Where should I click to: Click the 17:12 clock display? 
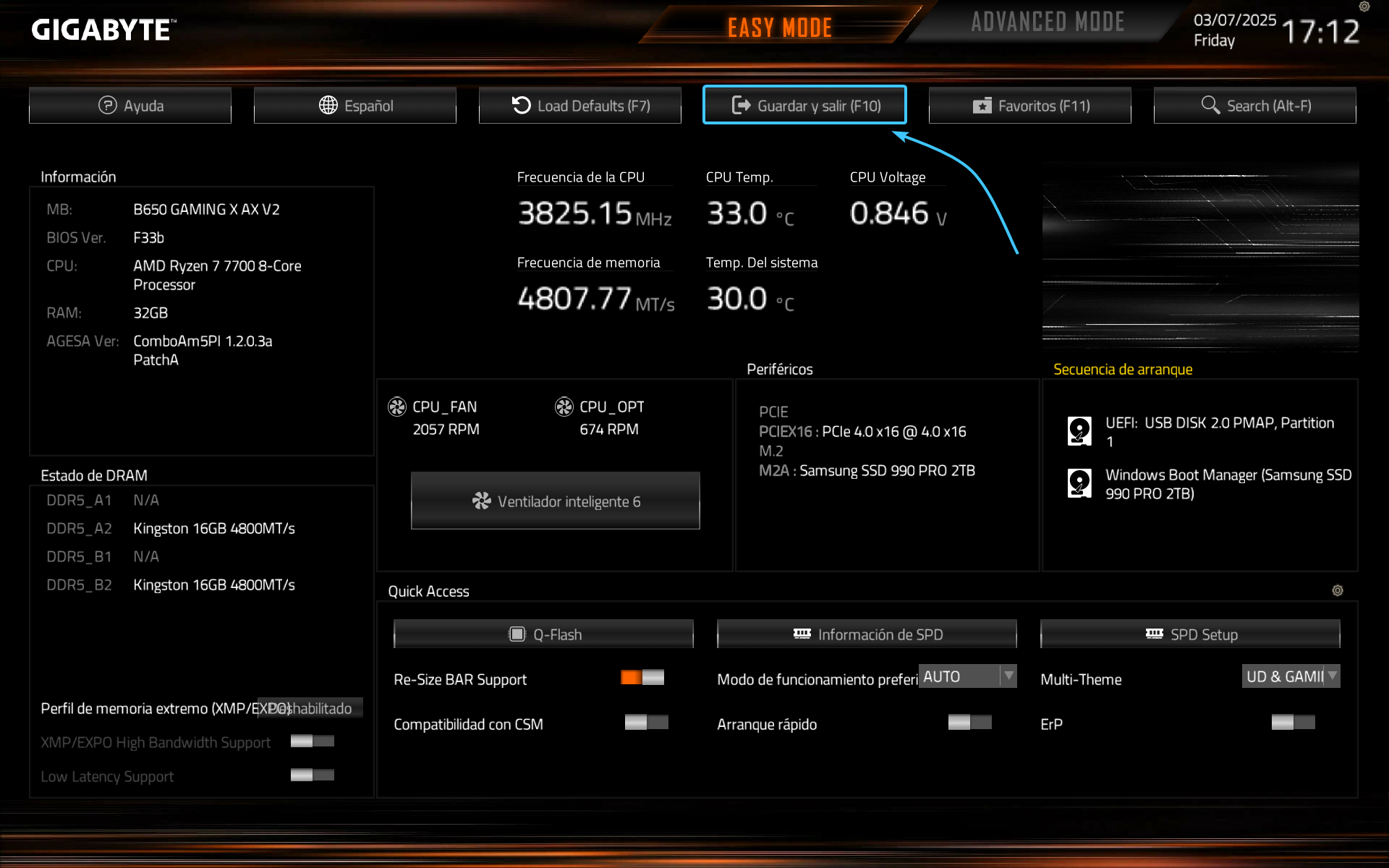pos(1320,32)
